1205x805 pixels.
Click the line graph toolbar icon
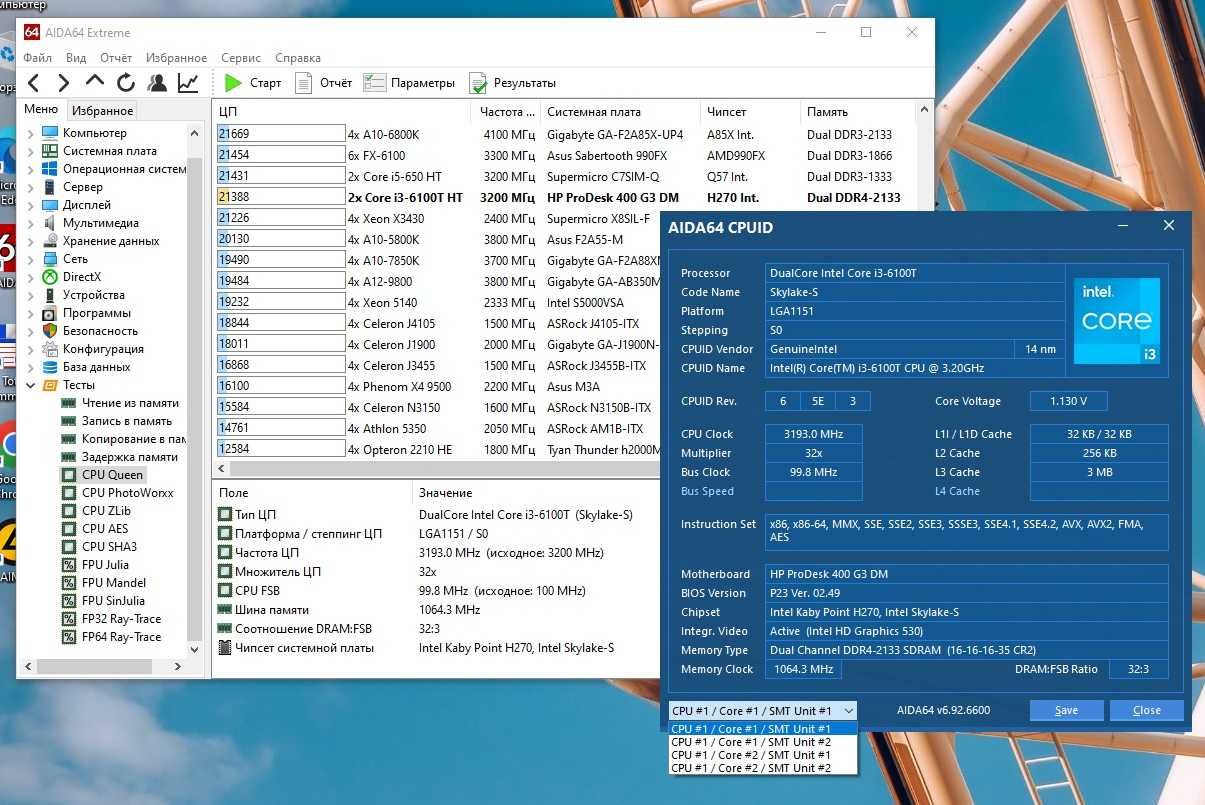[x=188, y=83]
